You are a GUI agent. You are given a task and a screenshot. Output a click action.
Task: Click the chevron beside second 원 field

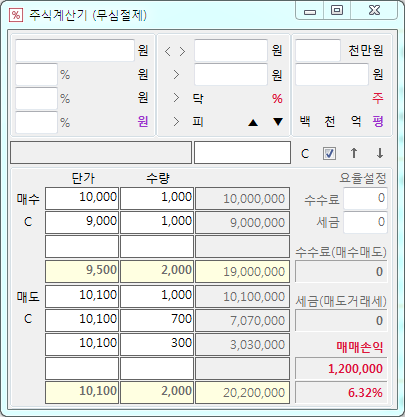click(x=176, y=75)
